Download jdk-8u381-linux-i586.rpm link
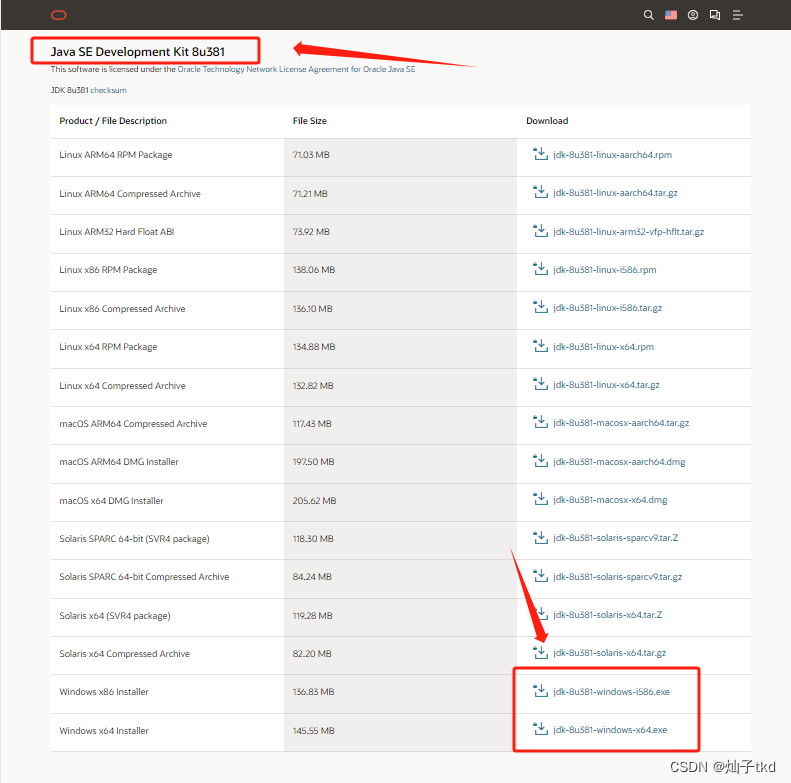The height and width of the screenshot is (783, 791). (605, 270)
